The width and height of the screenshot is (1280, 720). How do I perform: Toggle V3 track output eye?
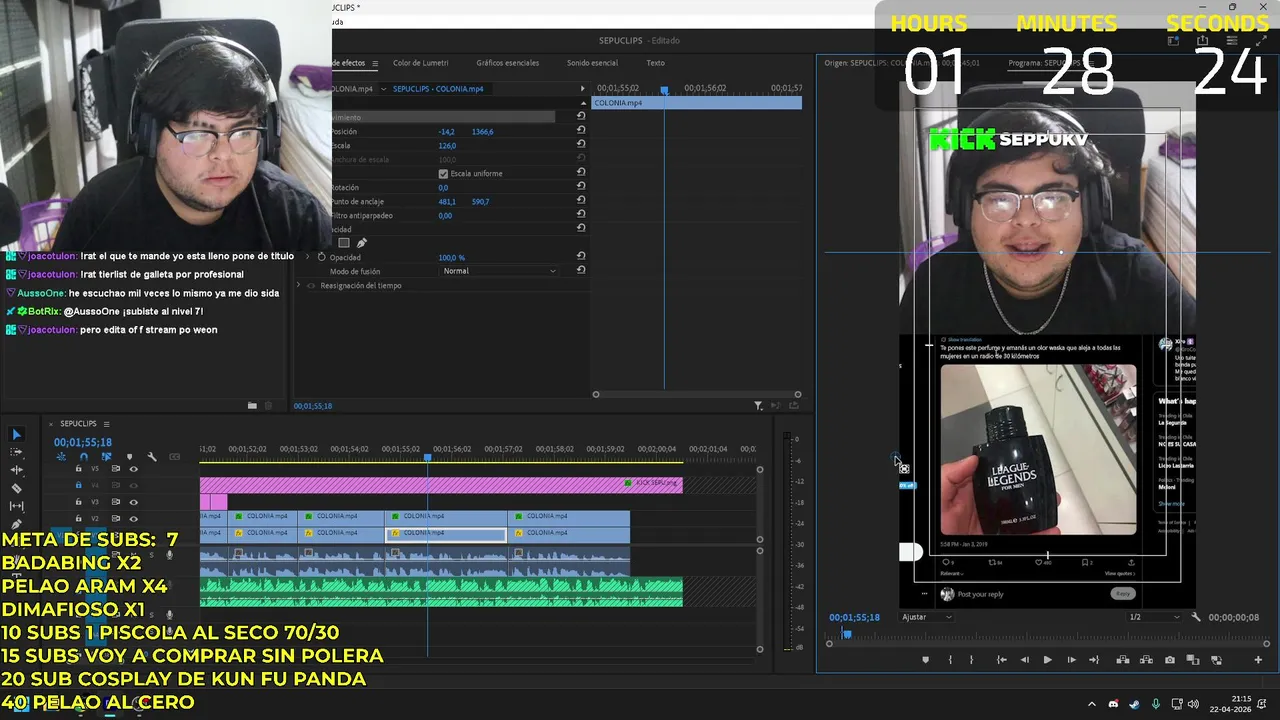134,502
